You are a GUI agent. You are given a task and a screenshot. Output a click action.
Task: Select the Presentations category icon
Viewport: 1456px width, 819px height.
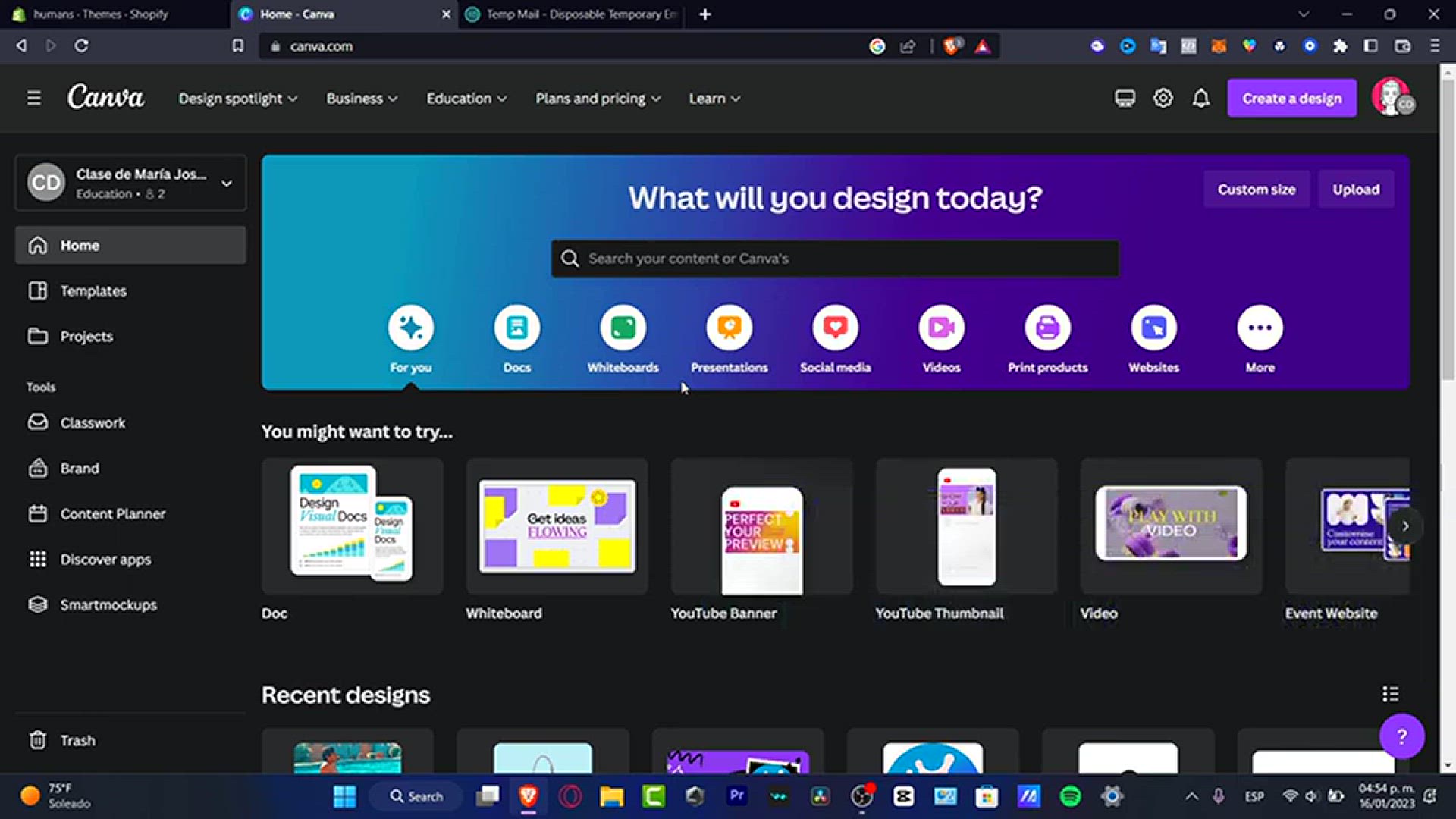point(730,328)
